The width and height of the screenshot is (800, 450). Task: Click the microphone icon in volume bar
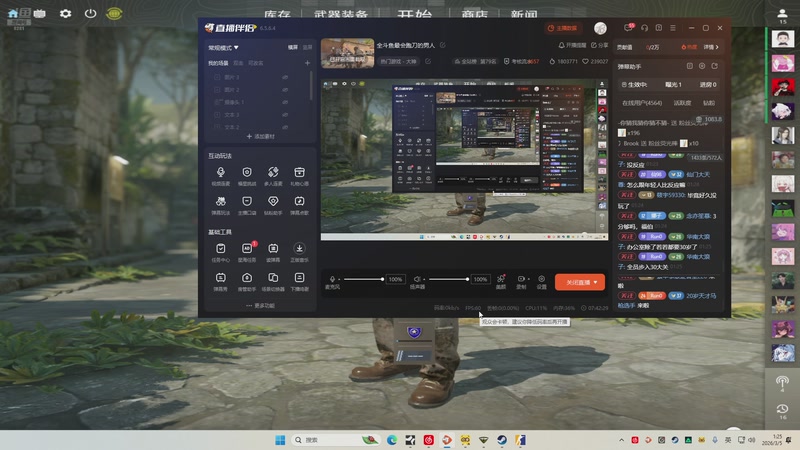pyautogui.click(x=332, y=279)
